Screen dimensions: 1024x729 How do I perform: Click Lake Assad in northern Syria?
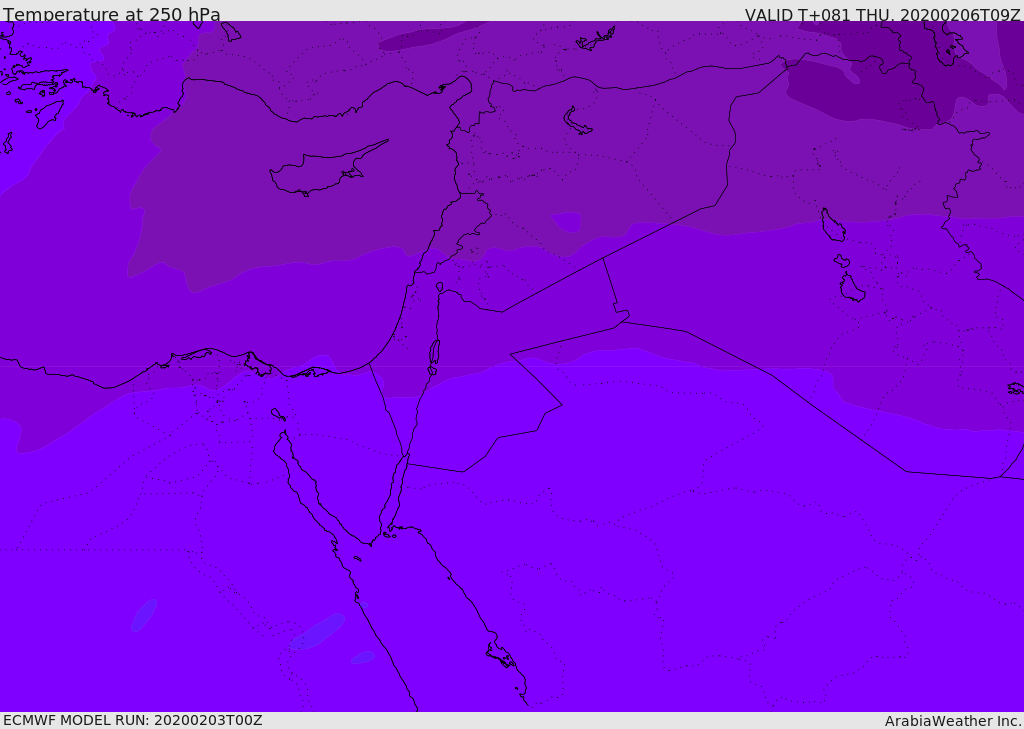[577, 121]
